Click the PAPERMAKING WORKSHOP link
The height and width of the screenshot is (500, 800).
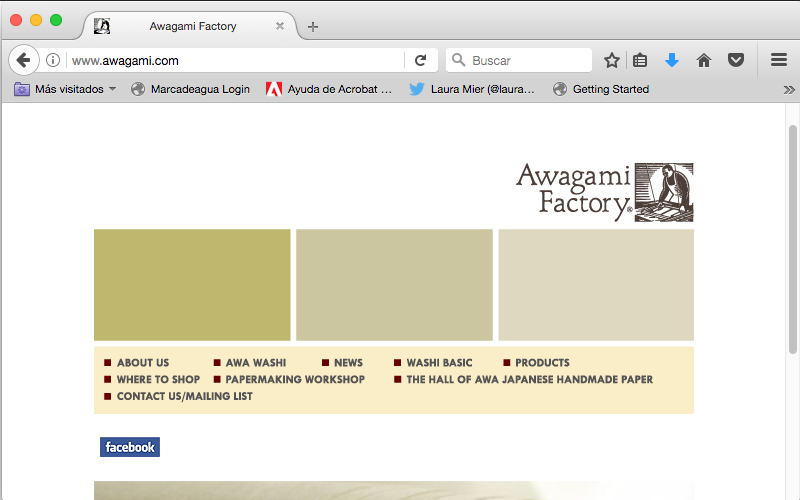tap(294, 380)
